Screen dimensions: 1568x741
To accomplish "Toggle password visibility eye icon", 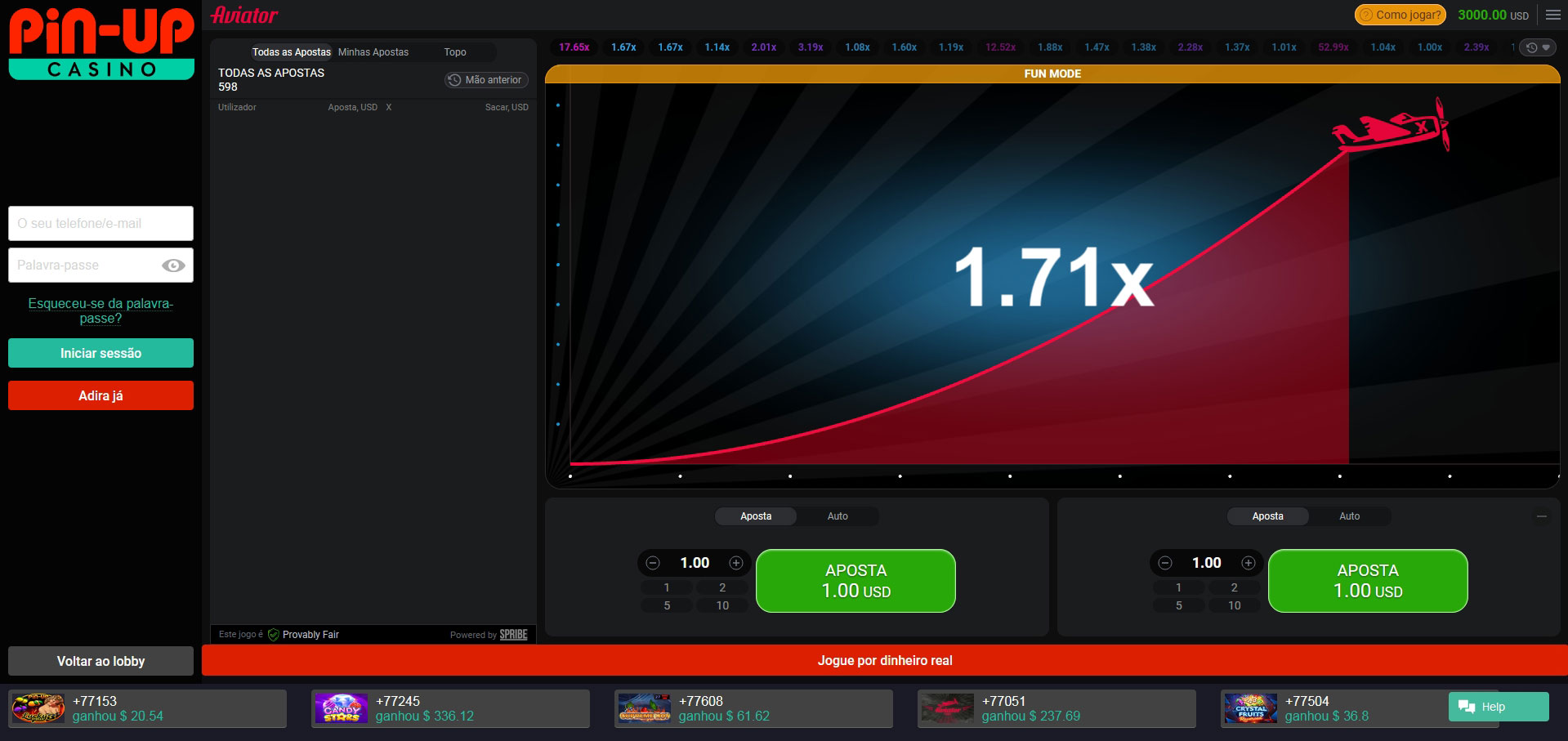I will click(x=173, y=266).
